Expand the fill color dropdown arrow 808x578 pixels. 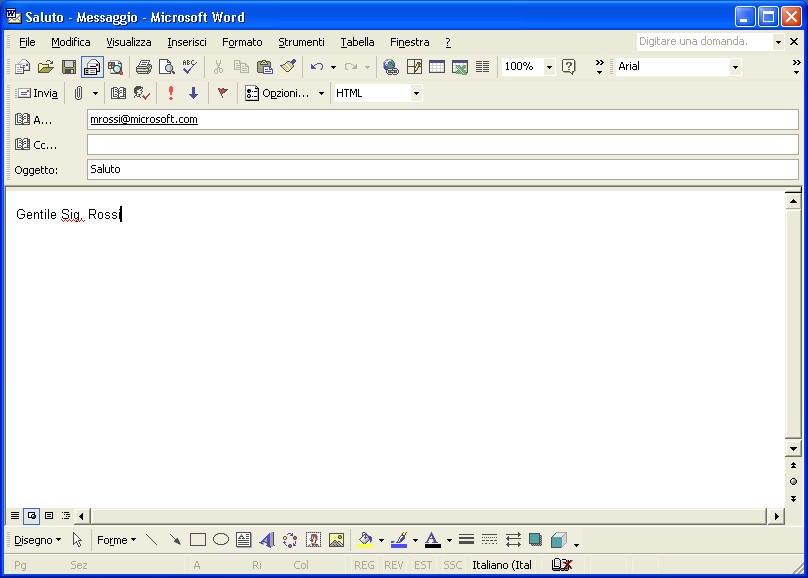tap(381, 540)
